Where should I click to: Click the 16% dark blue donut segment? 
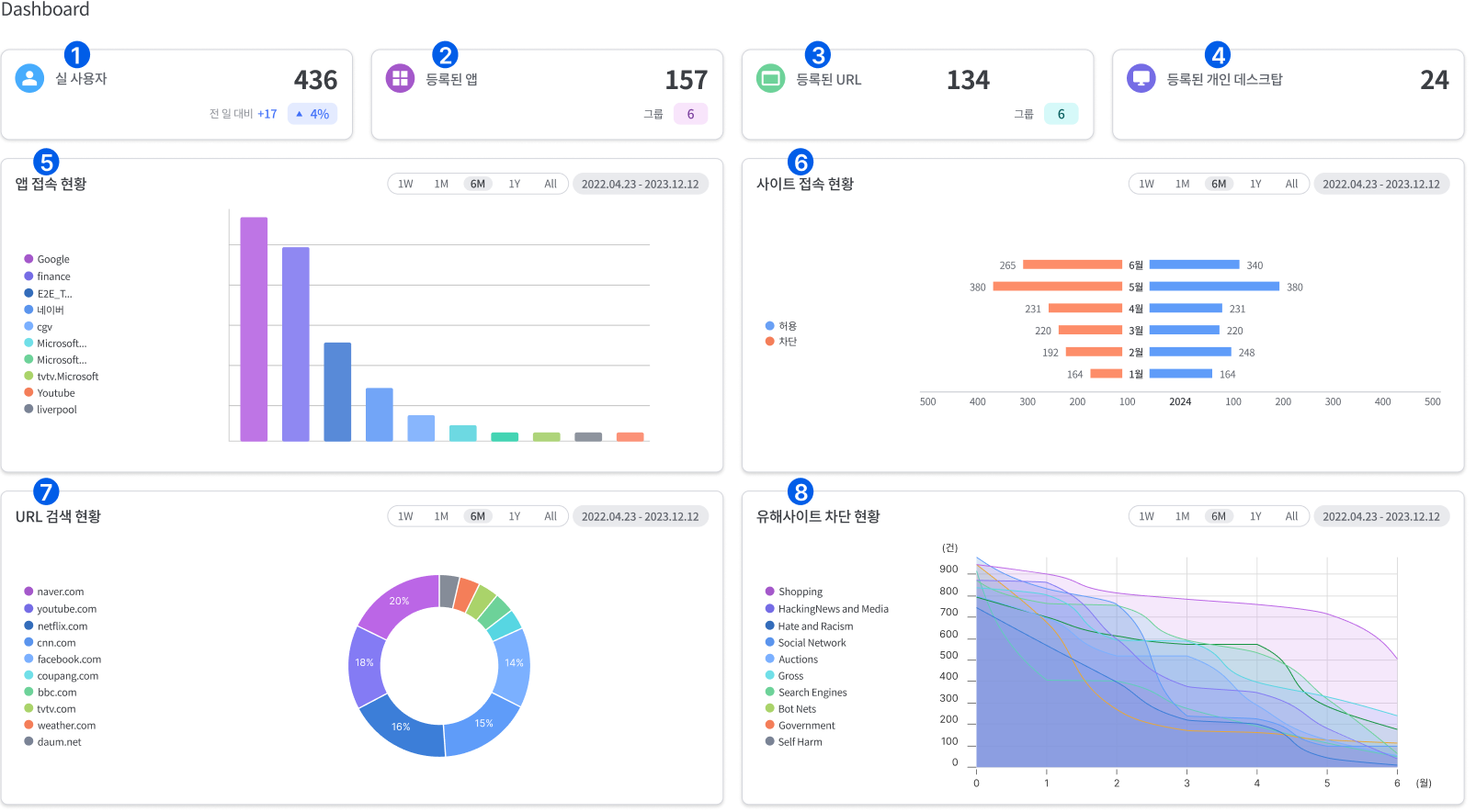point(401,727)
